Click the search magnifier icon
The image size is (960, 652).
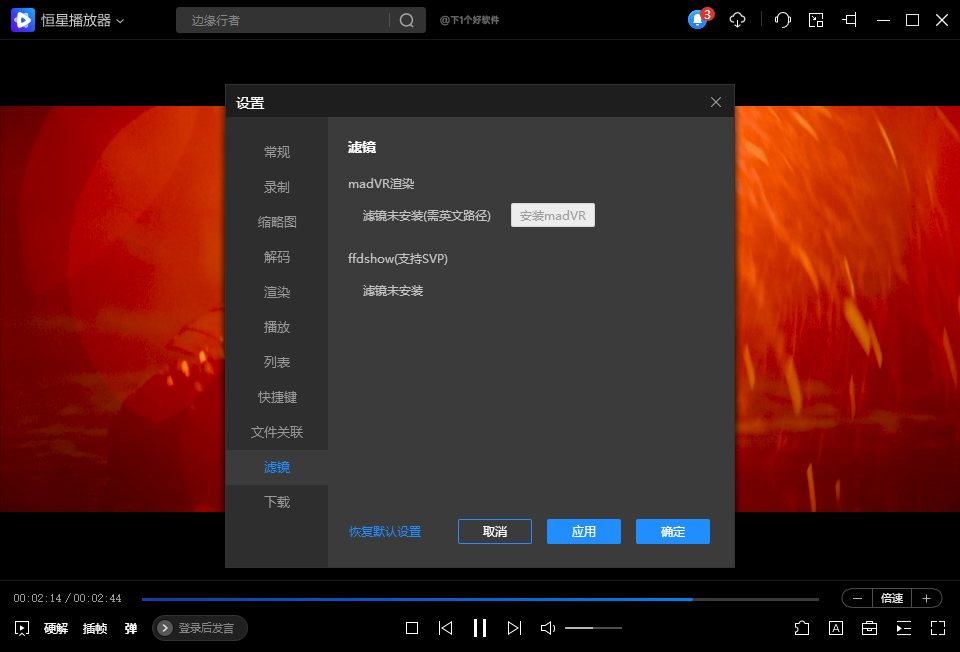tap(407, 20)
